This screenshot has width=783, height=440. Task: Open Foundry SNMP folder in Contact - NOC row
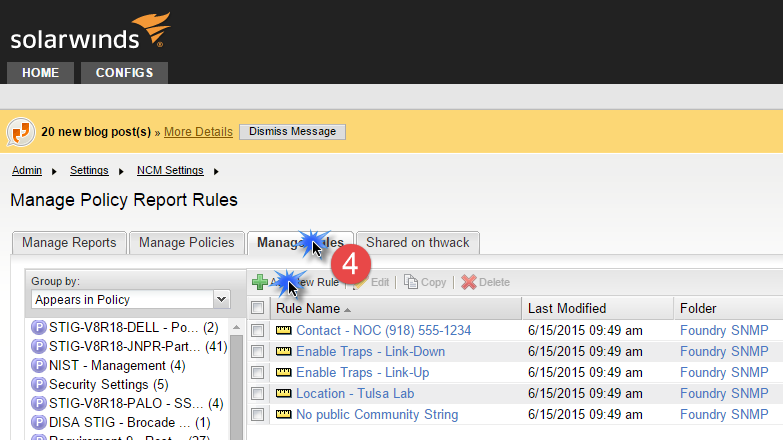point(724,331)
